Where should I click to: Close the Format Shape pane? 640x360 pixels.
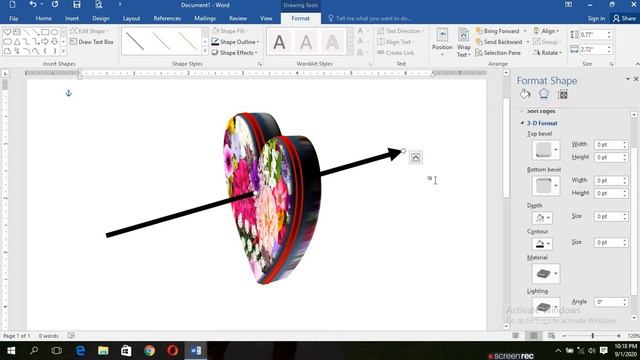click(636, 79)
